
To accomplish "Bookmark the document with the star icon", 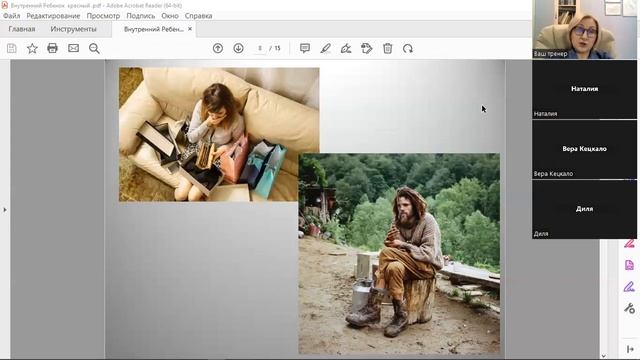I will pyautogui.click(x=32, y=49).
